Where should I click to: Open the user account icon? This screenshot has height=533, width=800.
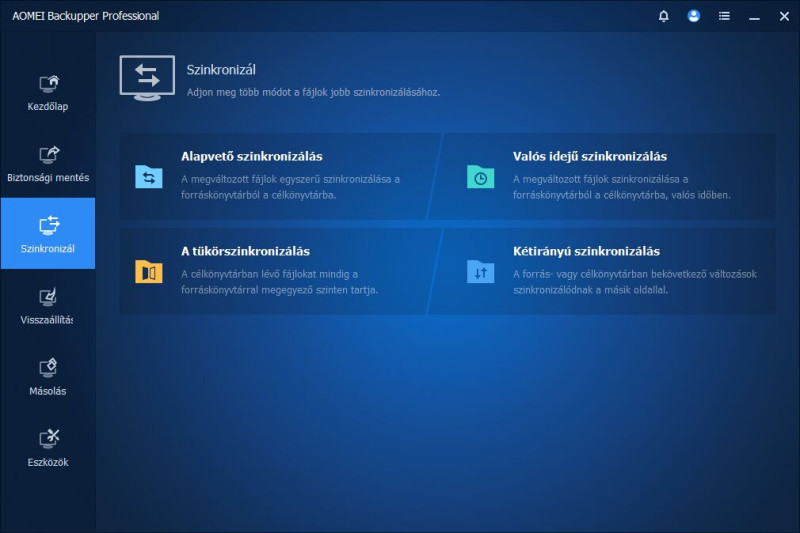pyautogui.click(x=693, y=16)
